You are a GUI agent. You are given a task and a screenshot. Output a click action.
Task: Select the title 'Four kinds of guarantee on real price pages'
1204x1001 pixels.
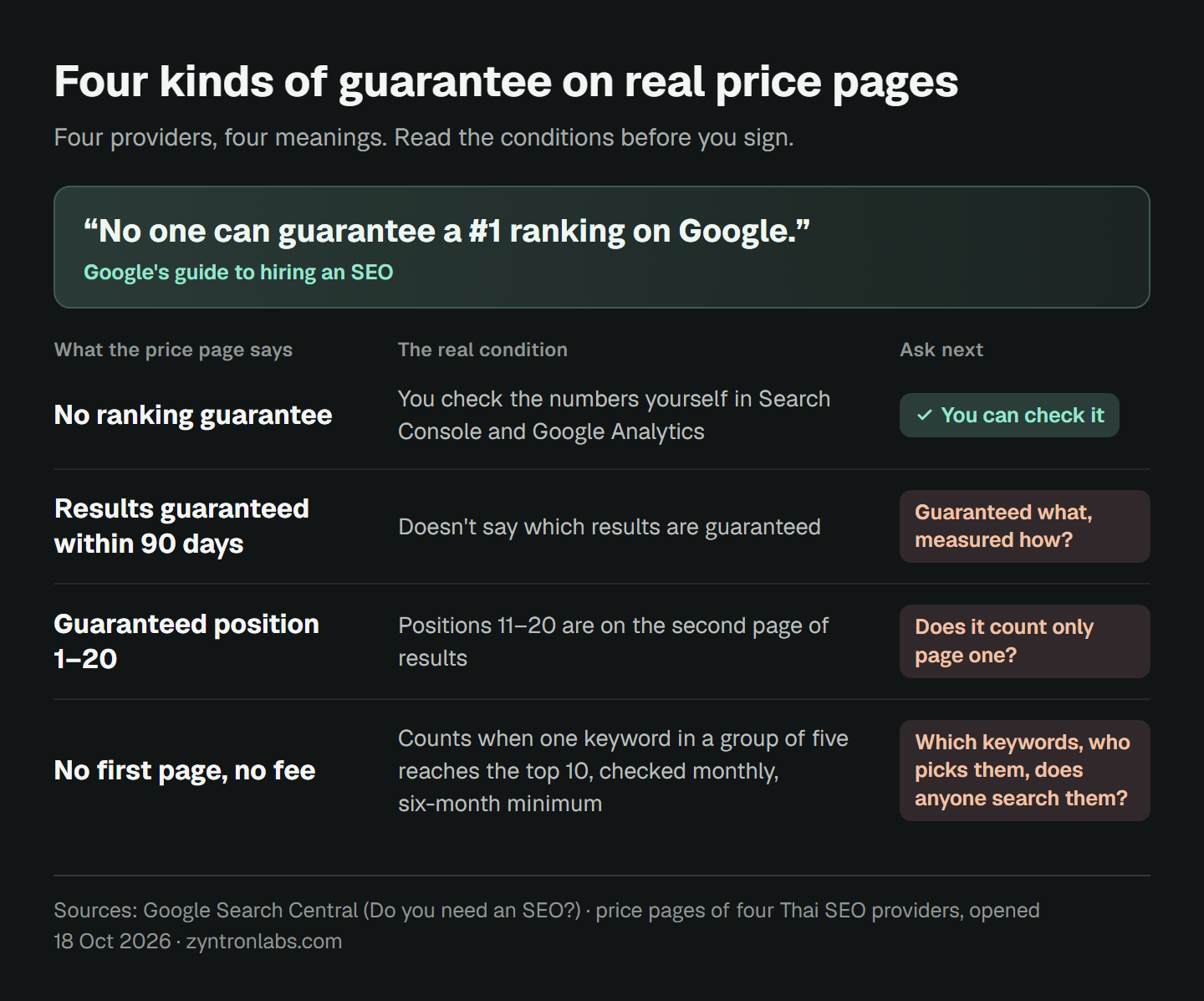pyautogui.click(x=506, y=83)
